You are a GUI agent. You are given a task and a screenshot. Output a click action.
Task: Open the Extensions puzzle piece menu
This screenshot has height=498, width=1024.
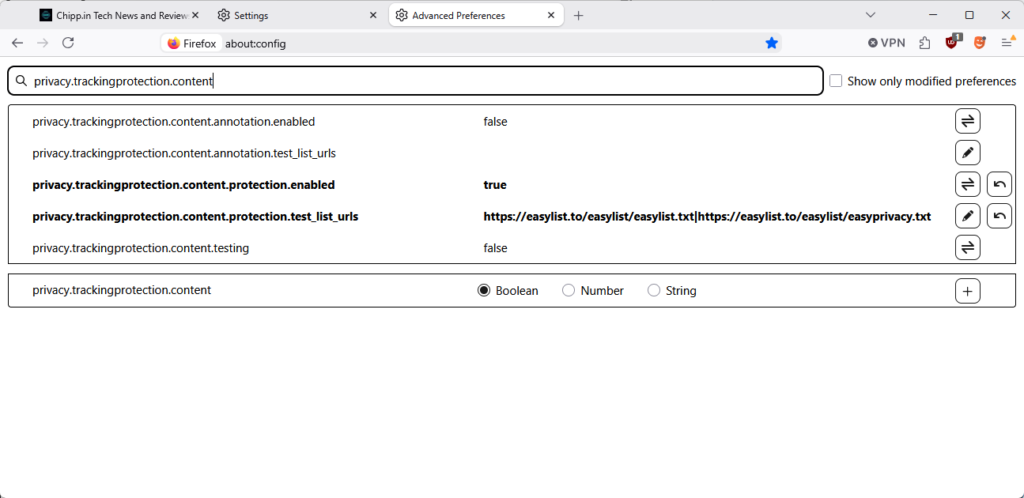tap(924, 43)
